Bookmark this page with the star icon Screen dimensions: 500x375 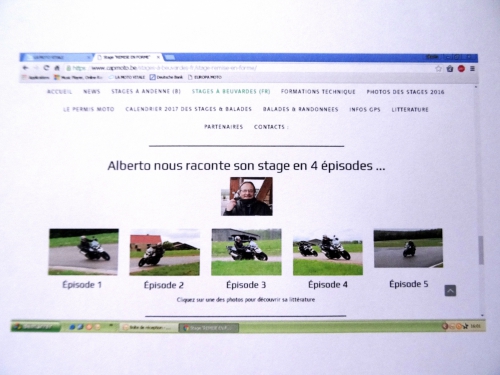tap(438, 69)
